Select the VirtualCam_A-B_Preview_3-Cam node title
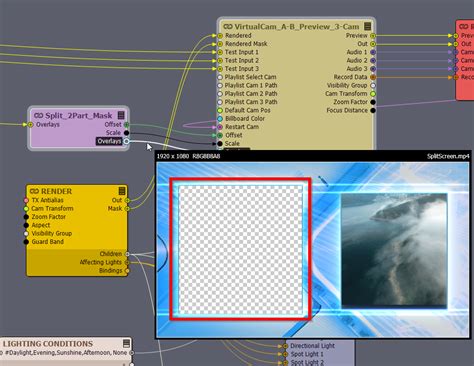The height and width of the screenshot is (366, 474). [297, 27]
